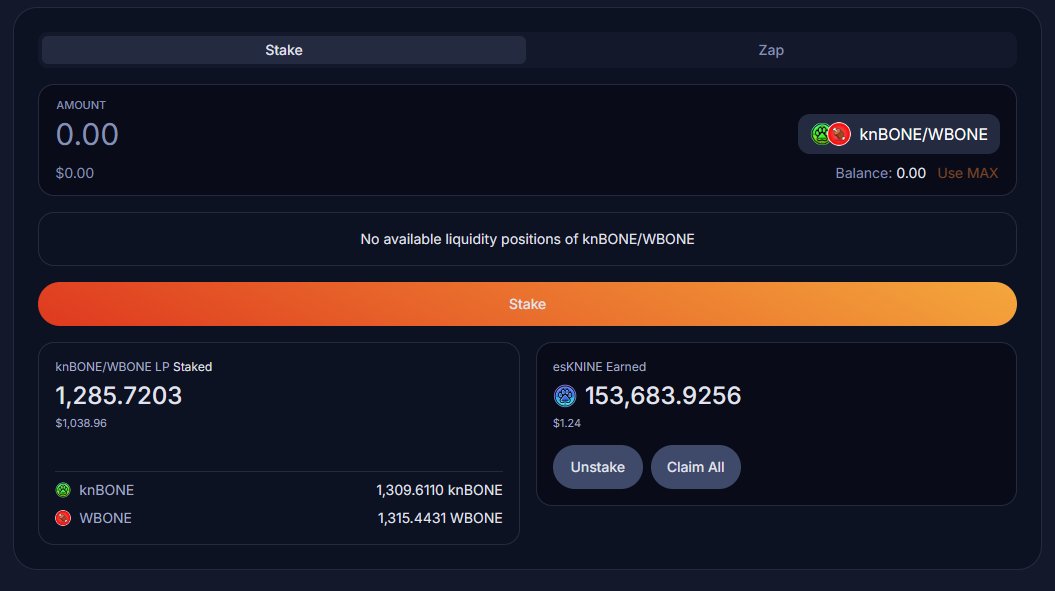Click knBONE/WBONE LP Staked heading
1055x591 pixels.
(133, 367)
